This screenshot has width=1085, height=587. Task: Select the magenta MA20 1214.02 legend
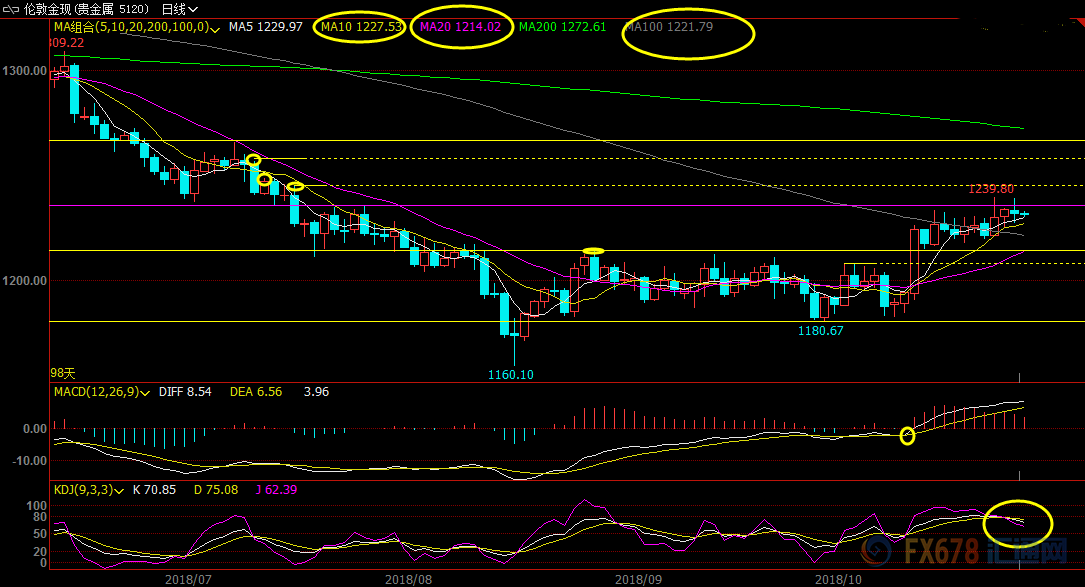(460, 27)
